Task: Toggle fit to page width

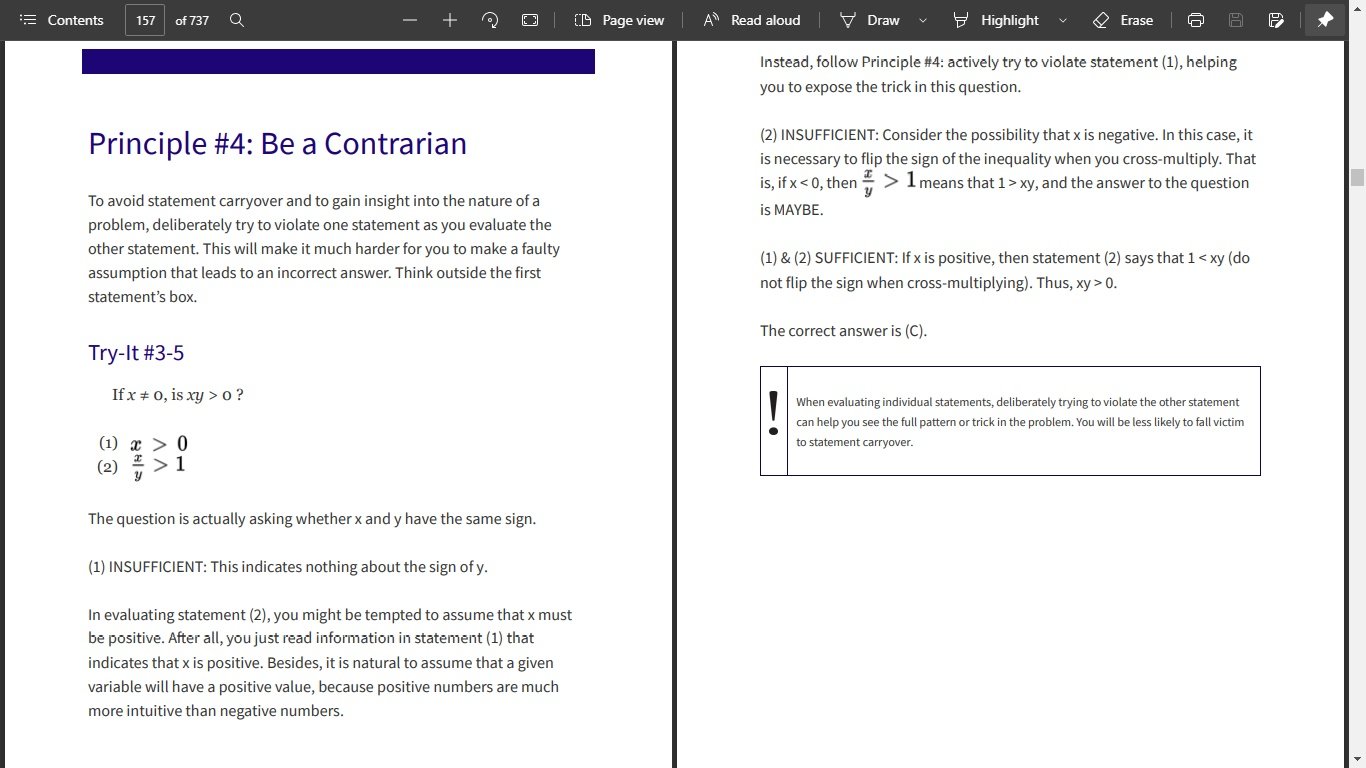Action: point(530,20)
